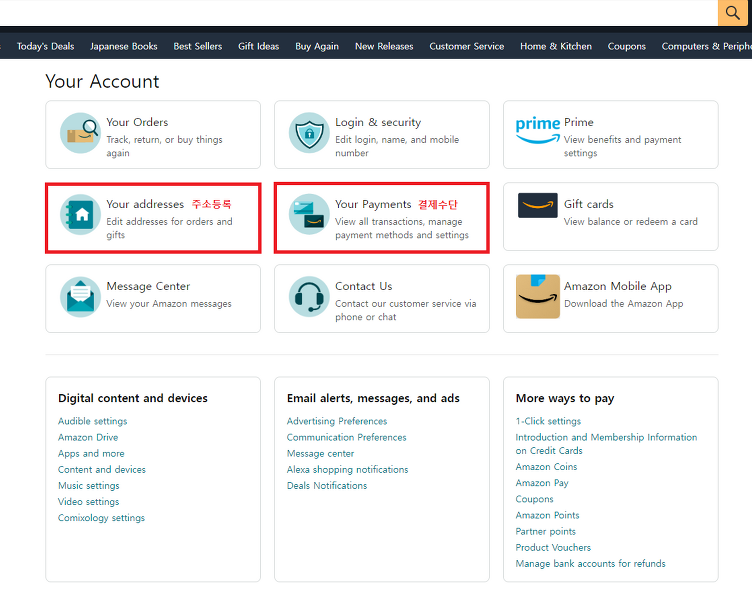Open the Amazon Mobile App card title
This screenshot has height=600, width=752.
(618, 286)
